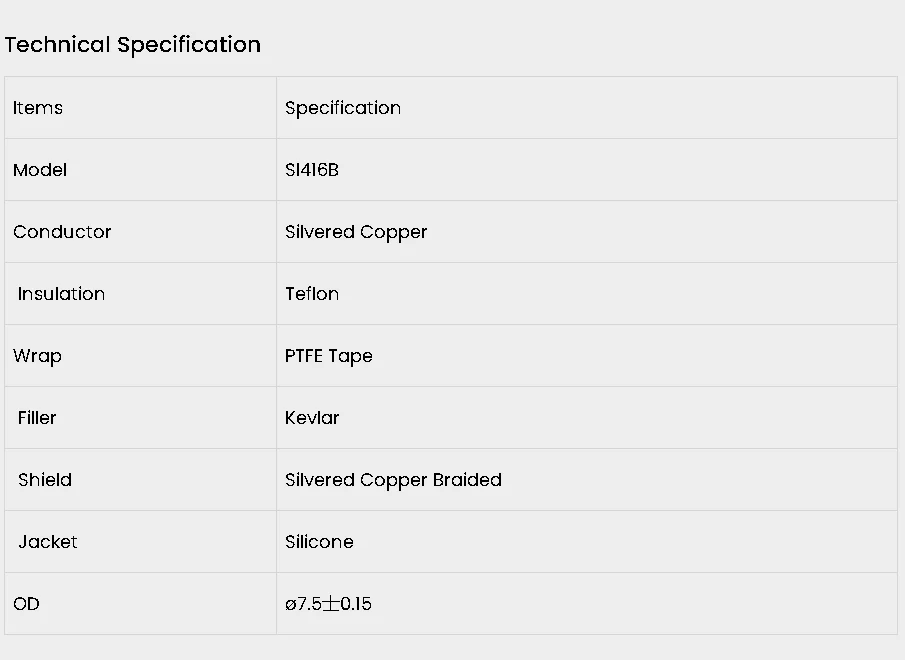Click the Technical Specification heading
This screenshot has width=905, height=660.
point(132,45)
